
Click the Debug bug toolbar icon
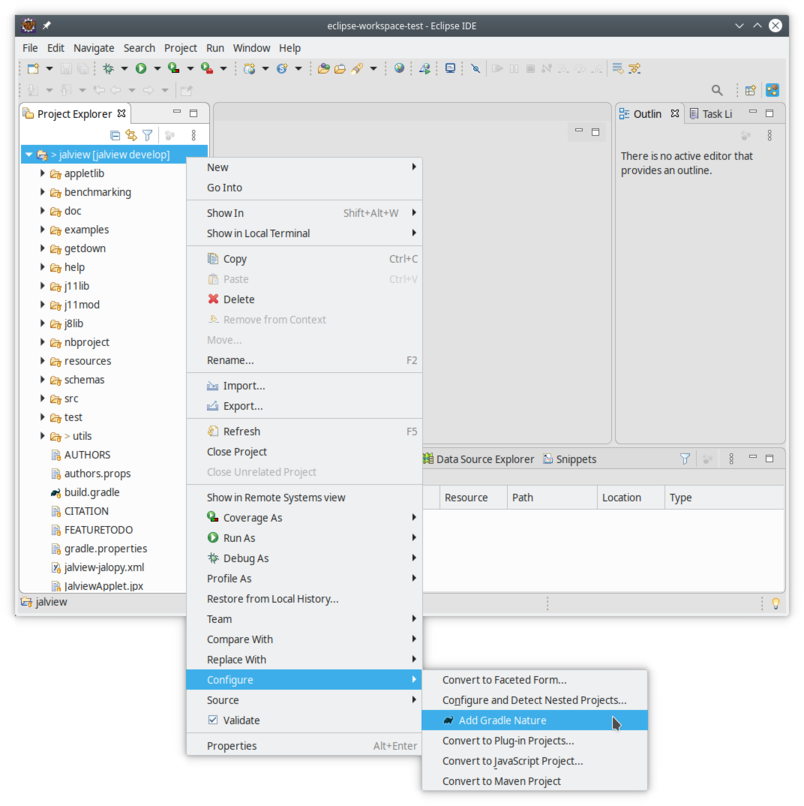108,68
